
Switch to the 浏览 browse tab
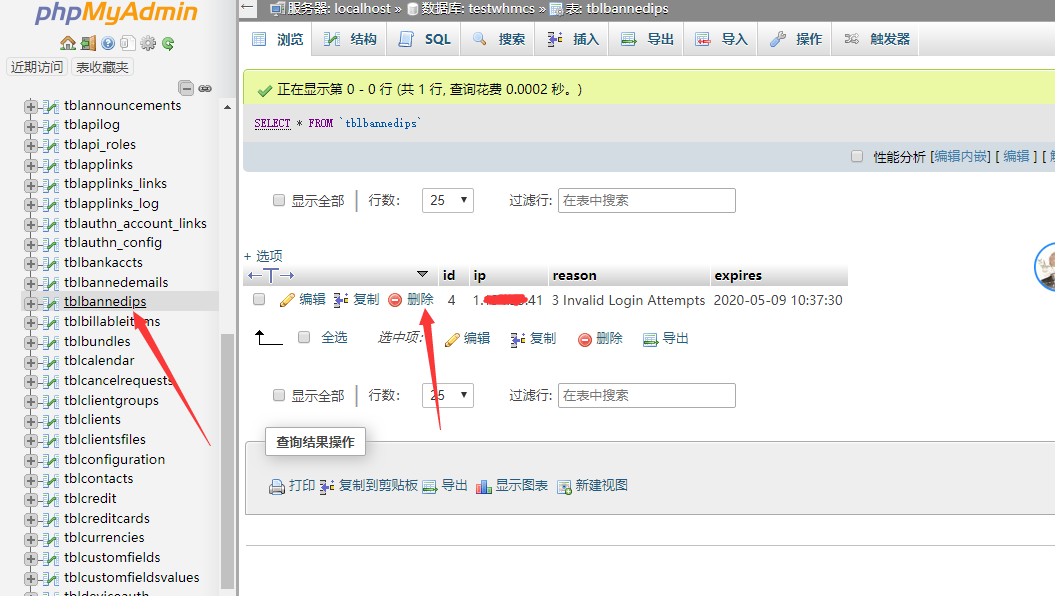tap(277, 40)
